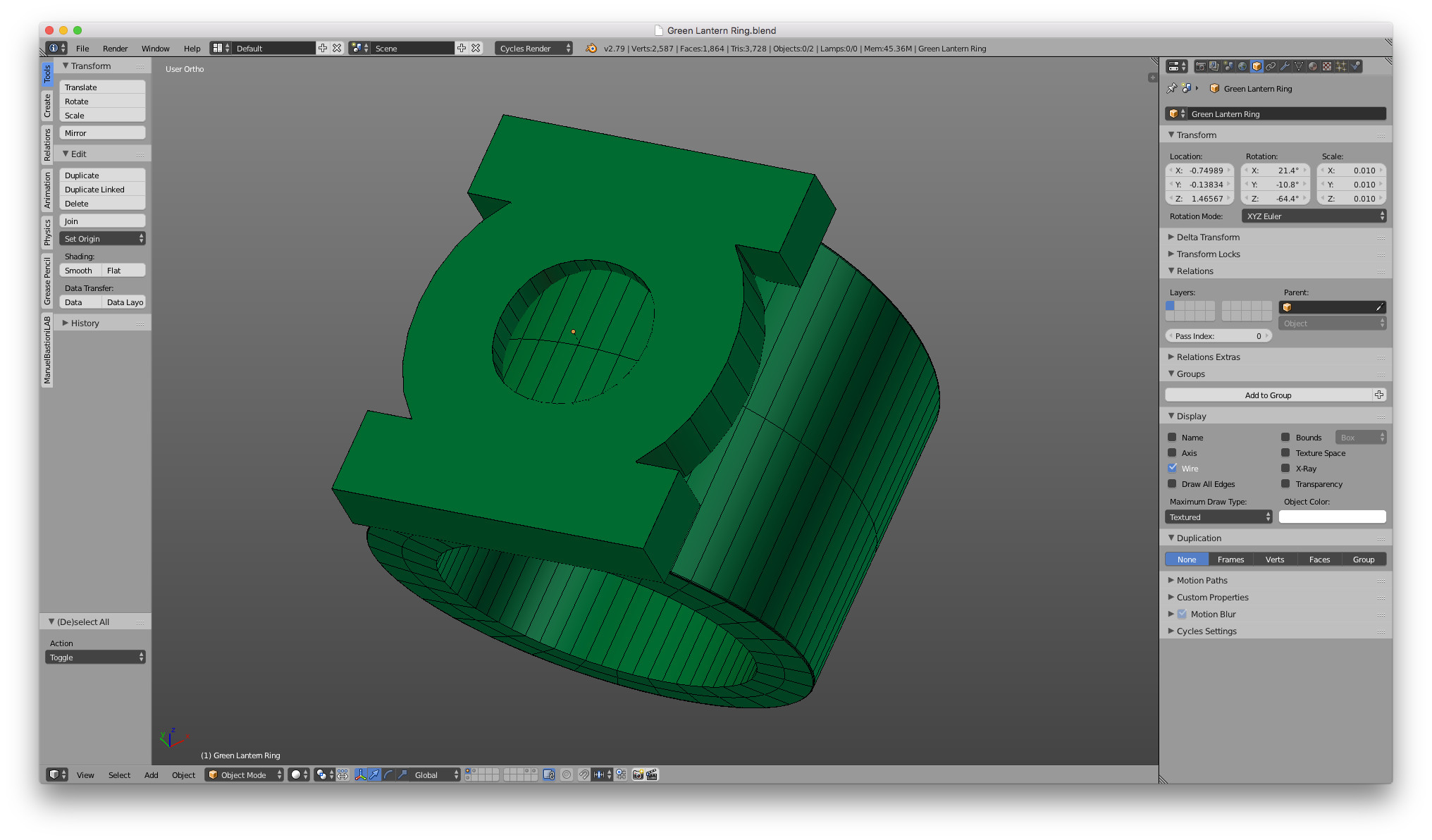
Task: Click the OpenGL render image camera icon
Action: click(638, 774)
